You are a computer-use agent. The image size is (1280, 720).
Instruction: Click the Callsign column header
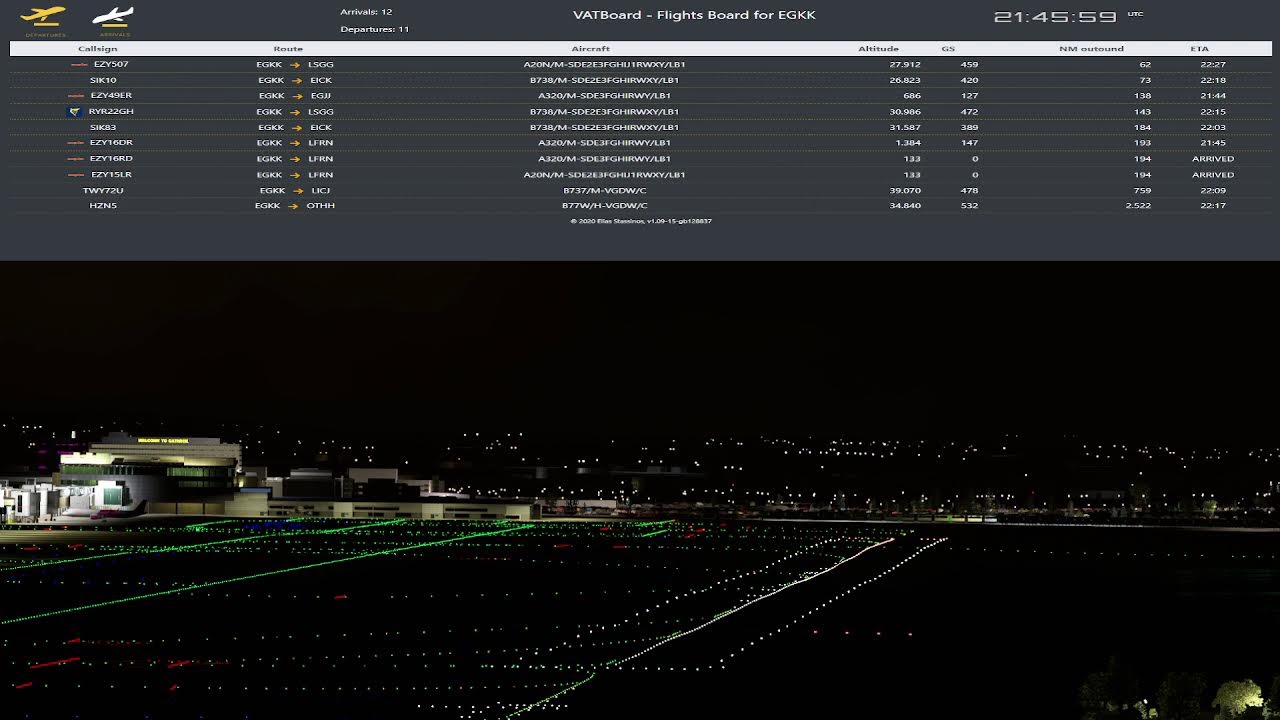[98, 48]
